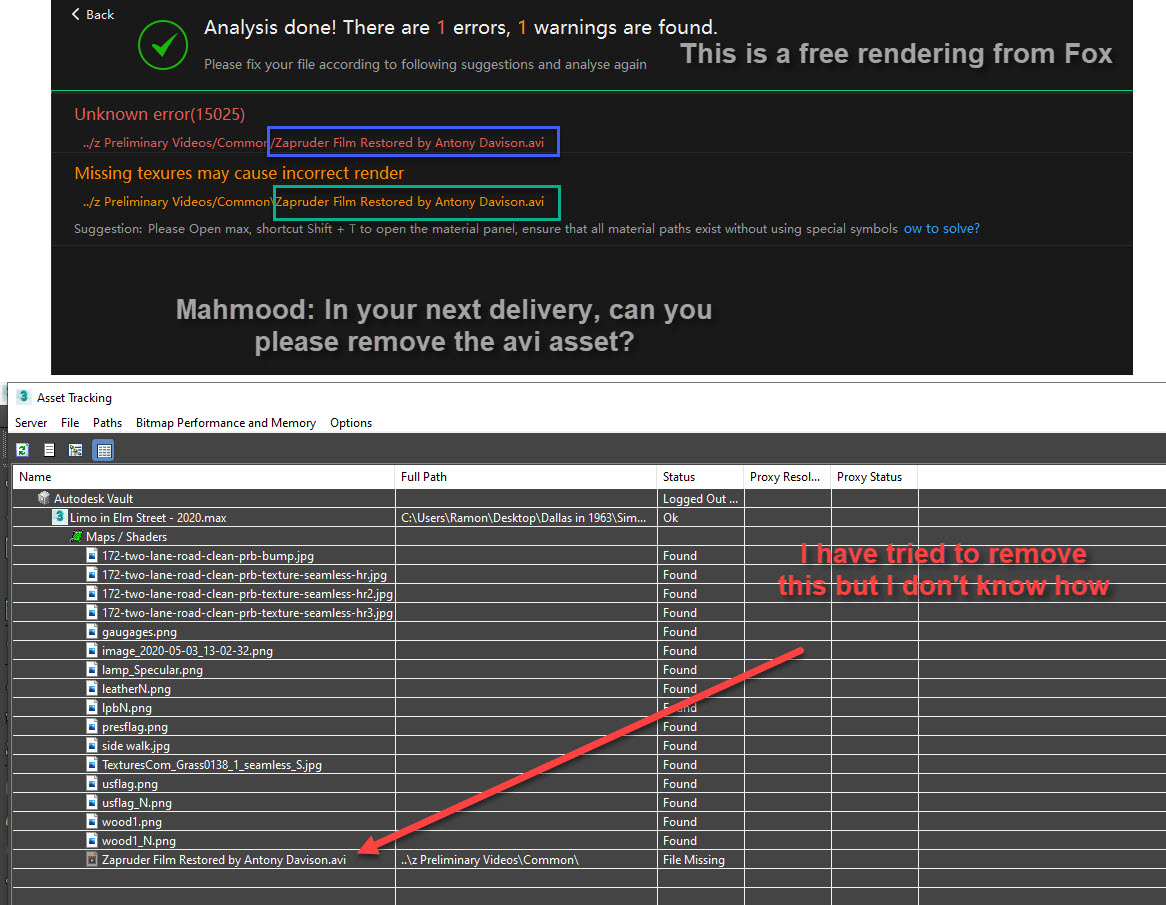Select the report list view toolbar icon
The height and width of the screenshot is (905, 1166).
point(48,450)
